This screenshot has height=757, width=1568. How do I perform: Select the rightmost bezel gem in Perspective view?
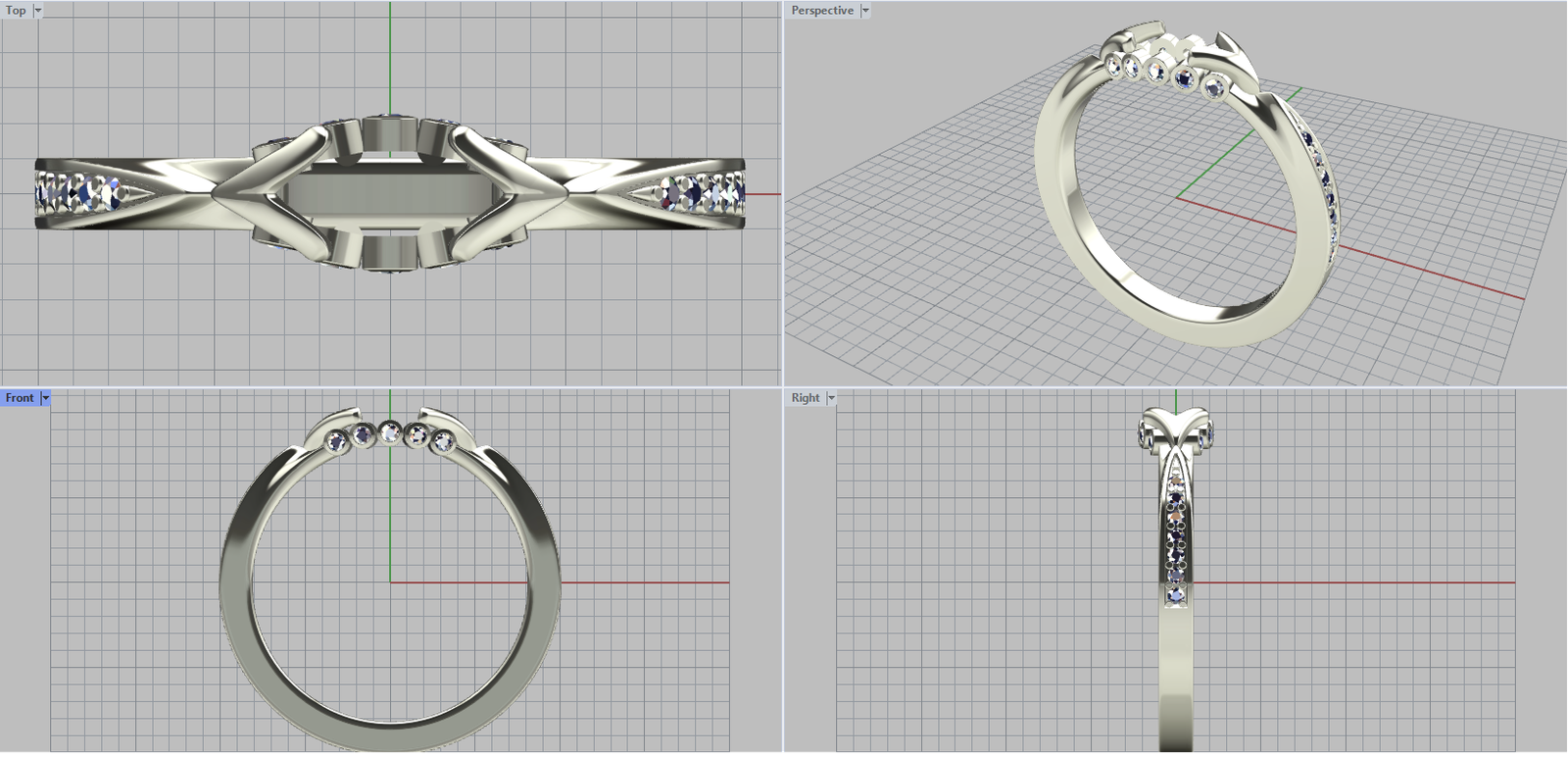(1215, 89)
